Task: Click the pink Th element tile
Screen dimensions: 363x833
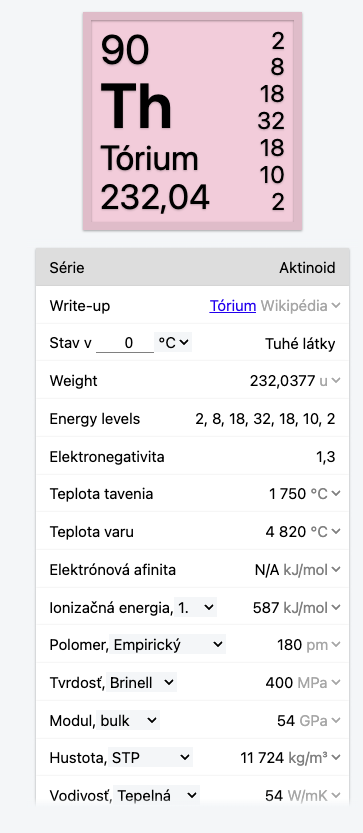Action: [192, 122]
